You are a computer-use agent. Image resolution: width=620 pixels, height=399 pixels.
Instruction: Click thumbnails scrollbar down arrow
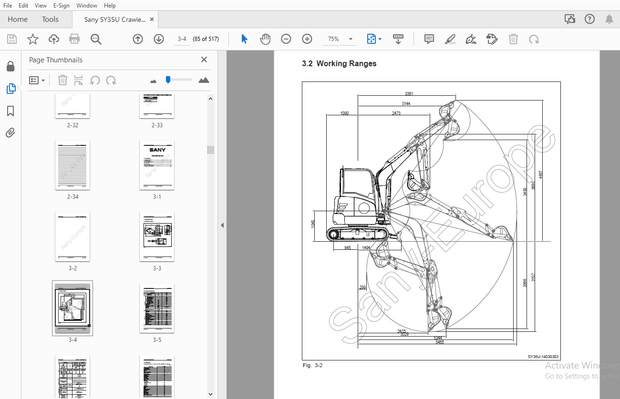(210, 394)
